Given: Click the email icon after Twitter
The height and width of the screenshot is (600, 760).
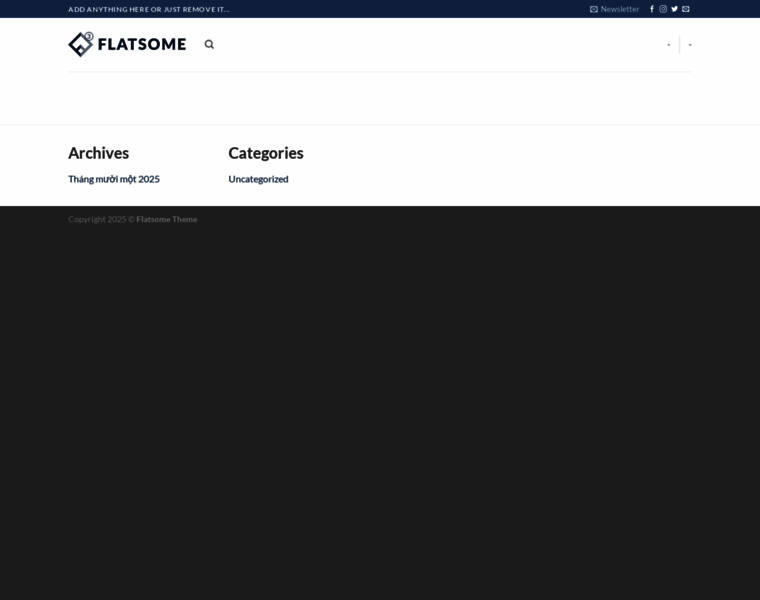Looking at the screenshot, I should [686, 9].
